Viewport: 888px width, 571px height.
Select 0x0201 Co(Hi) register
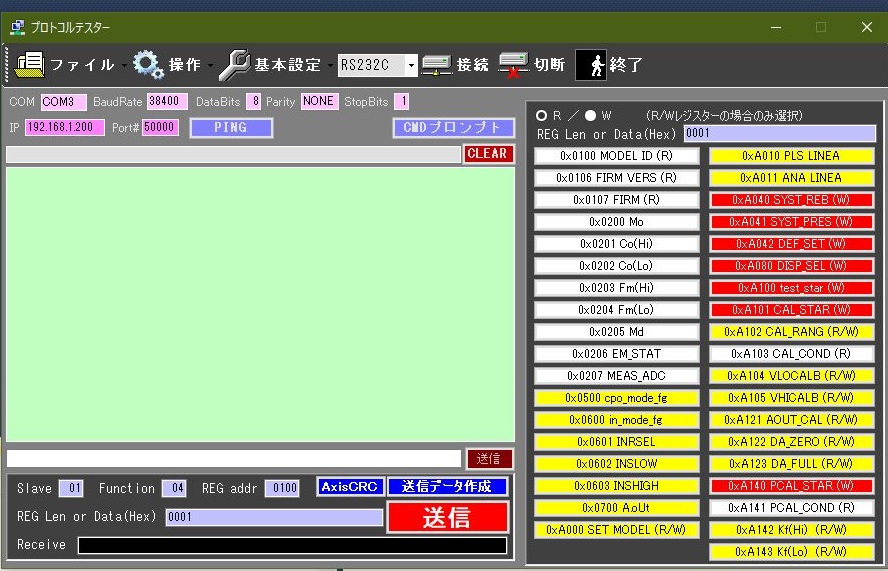pyautogui.click(x=617, y=244)
